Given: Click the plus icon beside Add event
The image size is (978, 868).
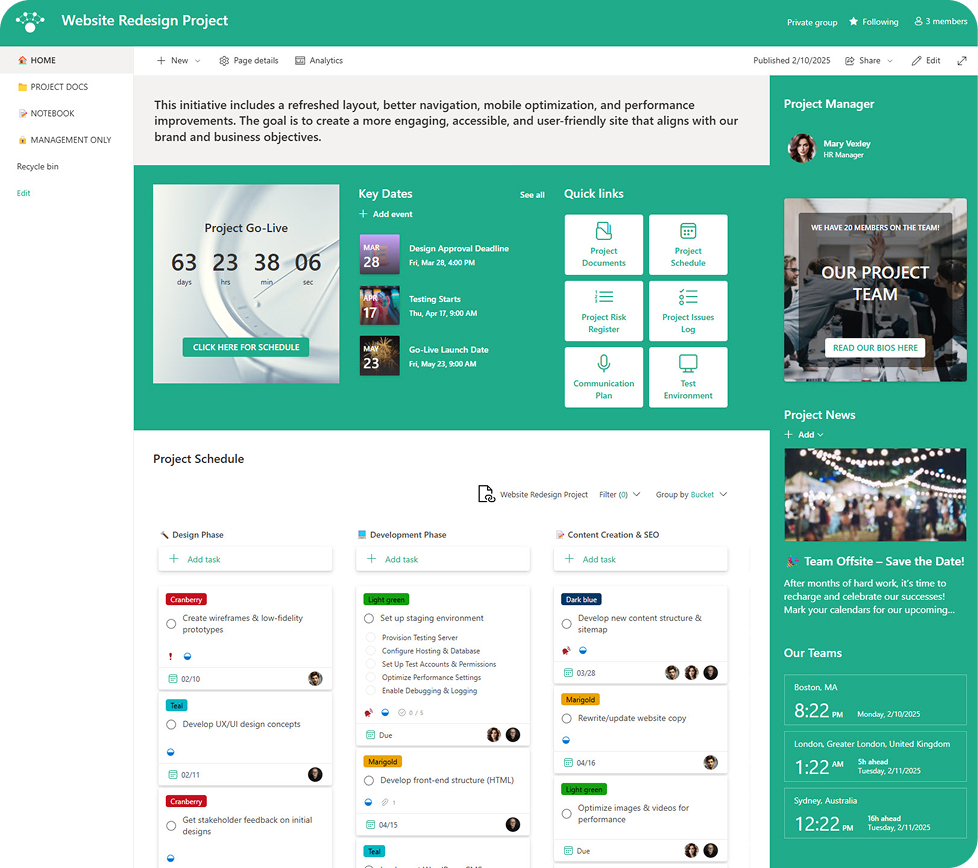Looking at the screenshot, I should pos(363,214).
